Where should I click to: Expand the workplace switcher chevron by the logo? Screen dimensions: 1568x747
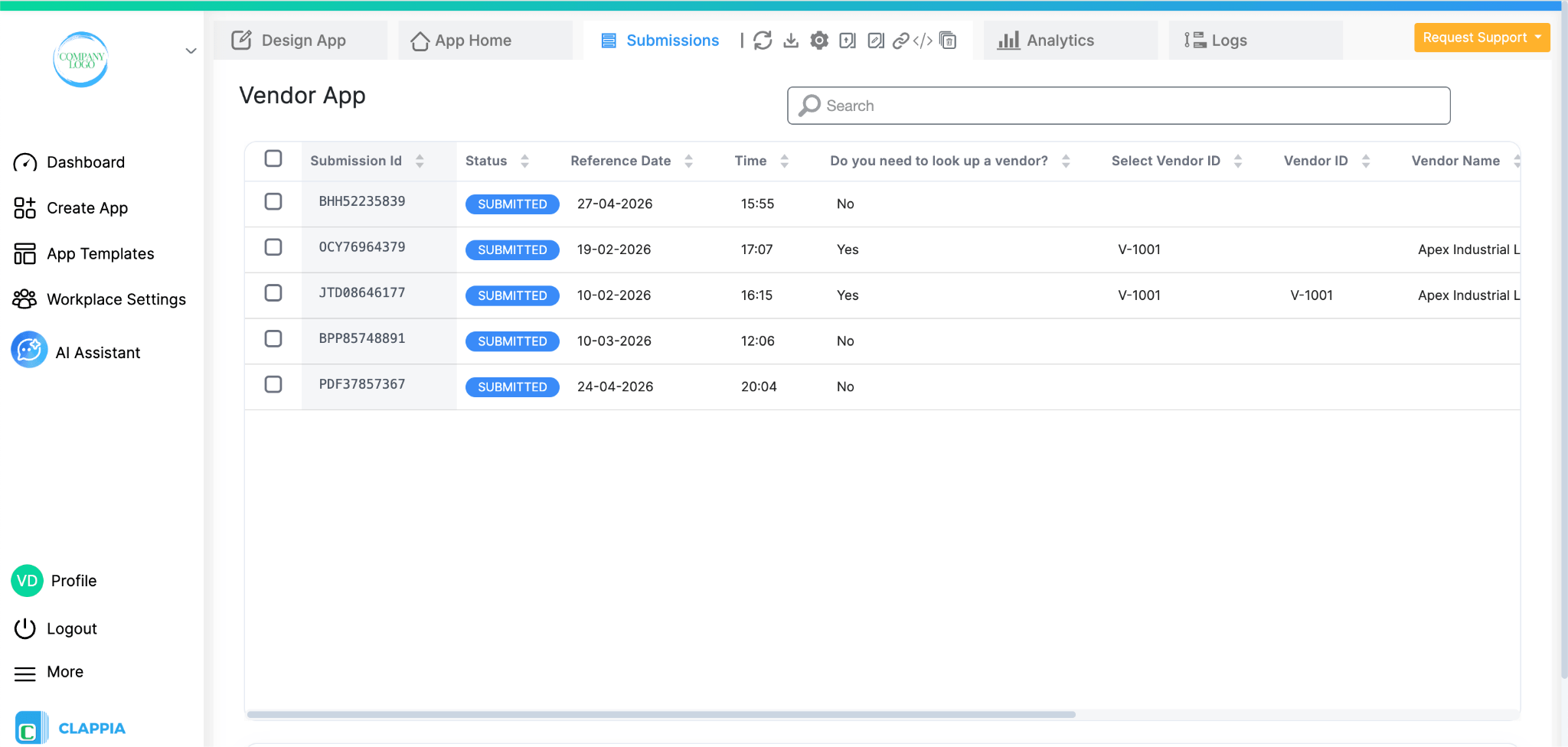191,51
